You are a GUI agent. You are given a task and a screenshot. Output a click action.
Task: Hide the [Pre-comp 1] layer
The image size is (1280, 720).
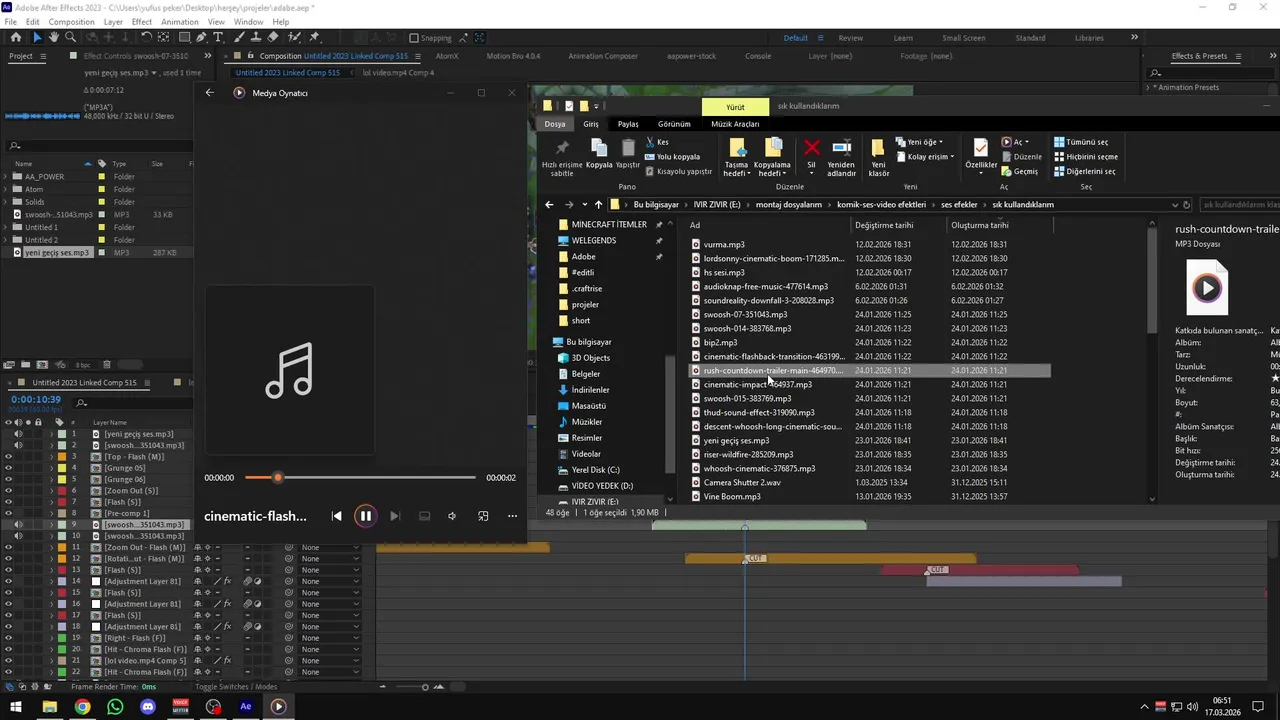pyautogui.click(x=8, y=513)
